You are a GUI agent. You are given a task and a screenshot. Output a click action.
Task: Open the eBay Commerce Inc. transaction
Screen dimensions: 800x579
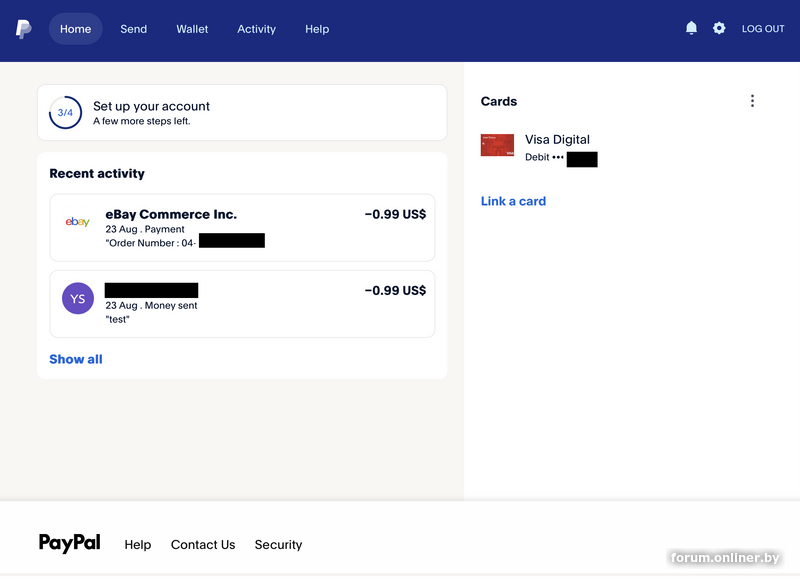pyautogui.click(x=242, y=228)
